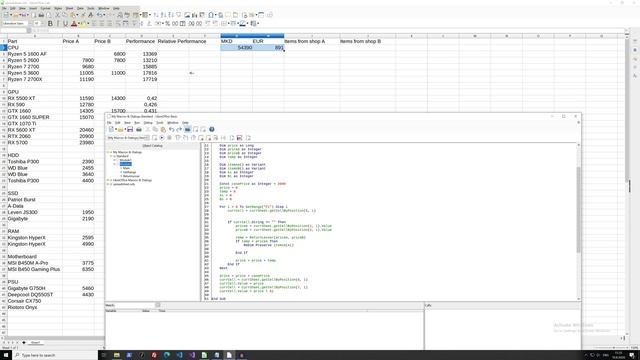Click Percent format icon in Calc toolbar
The width and height of the screenshot is (640, 360).
[167, 23]
